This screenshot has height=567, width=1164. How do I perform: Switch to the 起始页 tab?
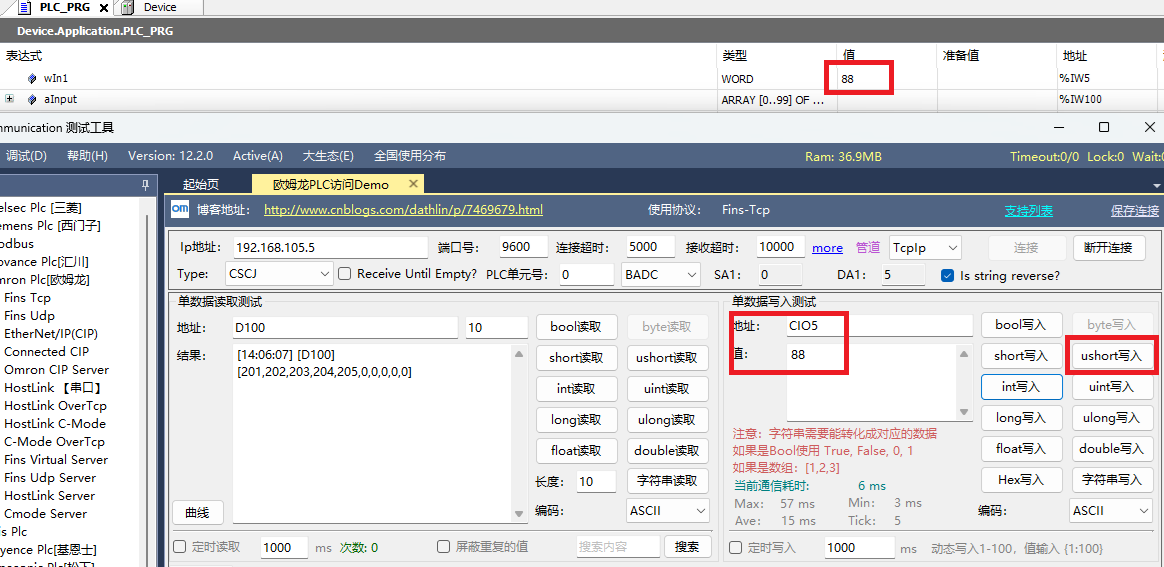(200, 185)
